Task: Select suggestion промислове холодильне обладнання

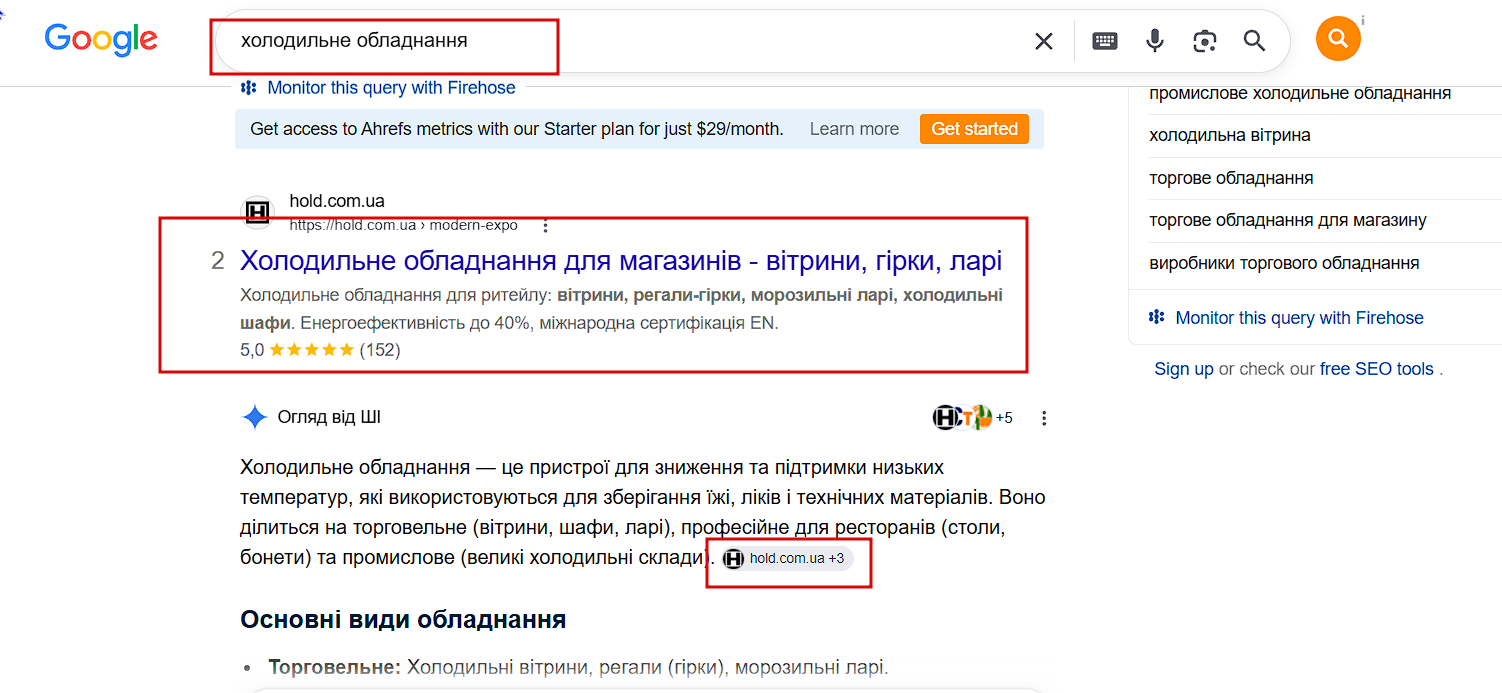Action: pyautogui.click(x=1300, y=93)
